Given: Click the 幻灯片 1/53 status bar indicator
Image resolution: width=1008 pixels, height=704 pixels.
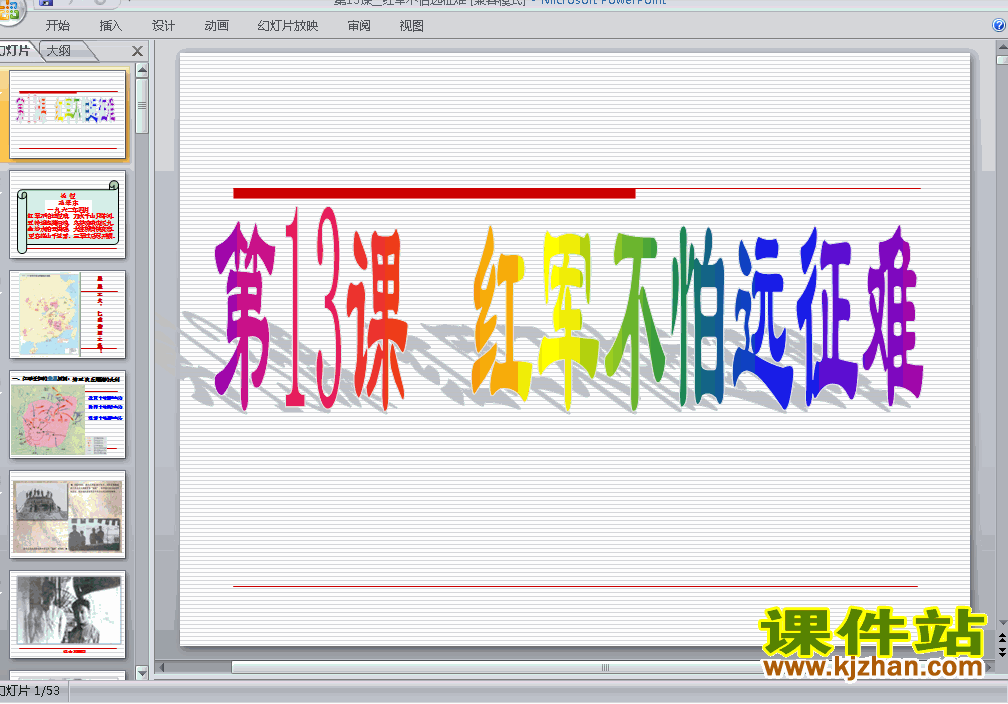Looking at the screenshot, I should 30,690.
